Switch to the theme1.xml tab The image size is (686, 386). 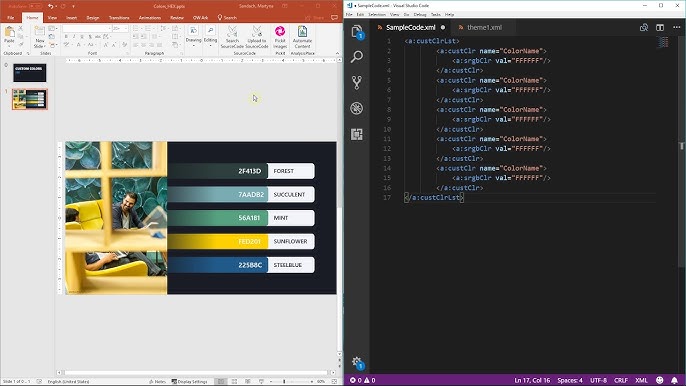coord(484,28)
